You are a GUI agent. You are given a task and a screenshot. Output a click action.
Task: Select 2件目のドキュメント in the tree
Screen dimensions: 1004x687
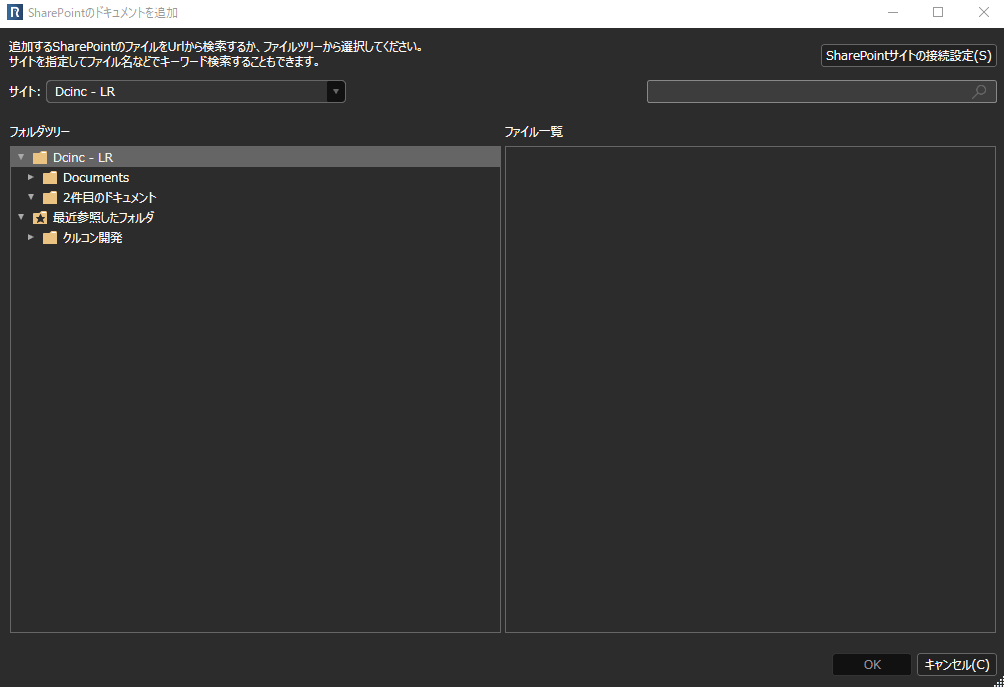(x=109, y=197)
